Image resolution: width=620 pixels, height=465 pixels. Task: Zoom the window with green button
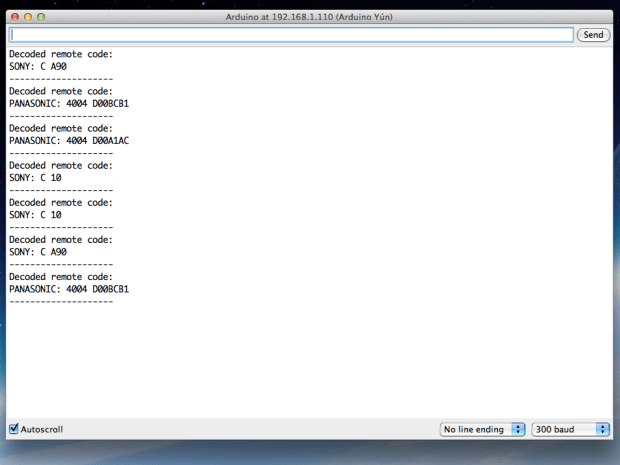pyautogui.click(x=41, y=17)
